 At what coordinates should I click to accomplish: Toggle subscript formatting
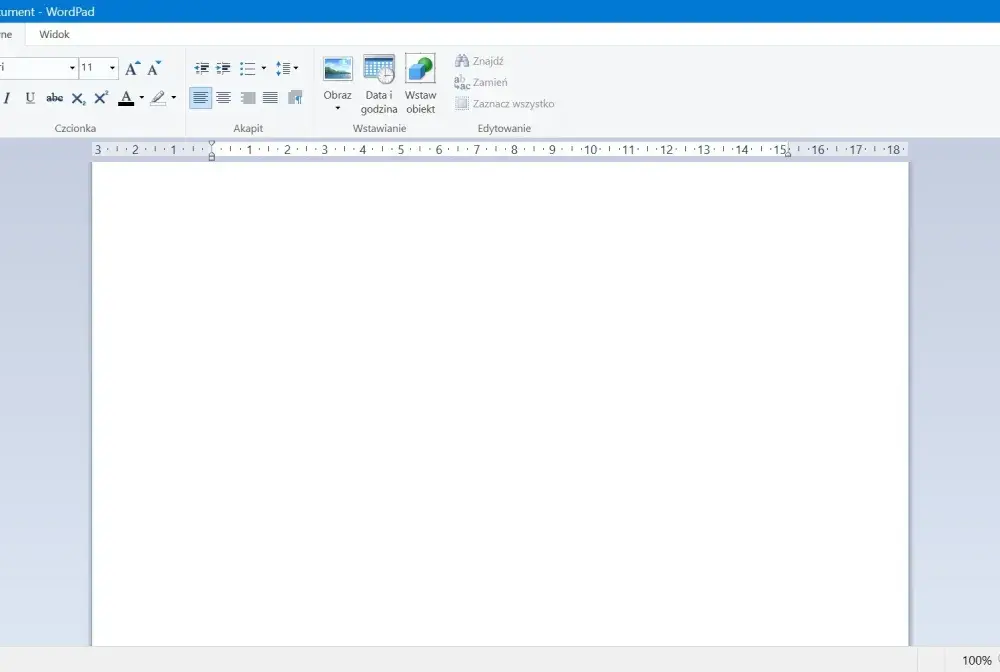78,98
